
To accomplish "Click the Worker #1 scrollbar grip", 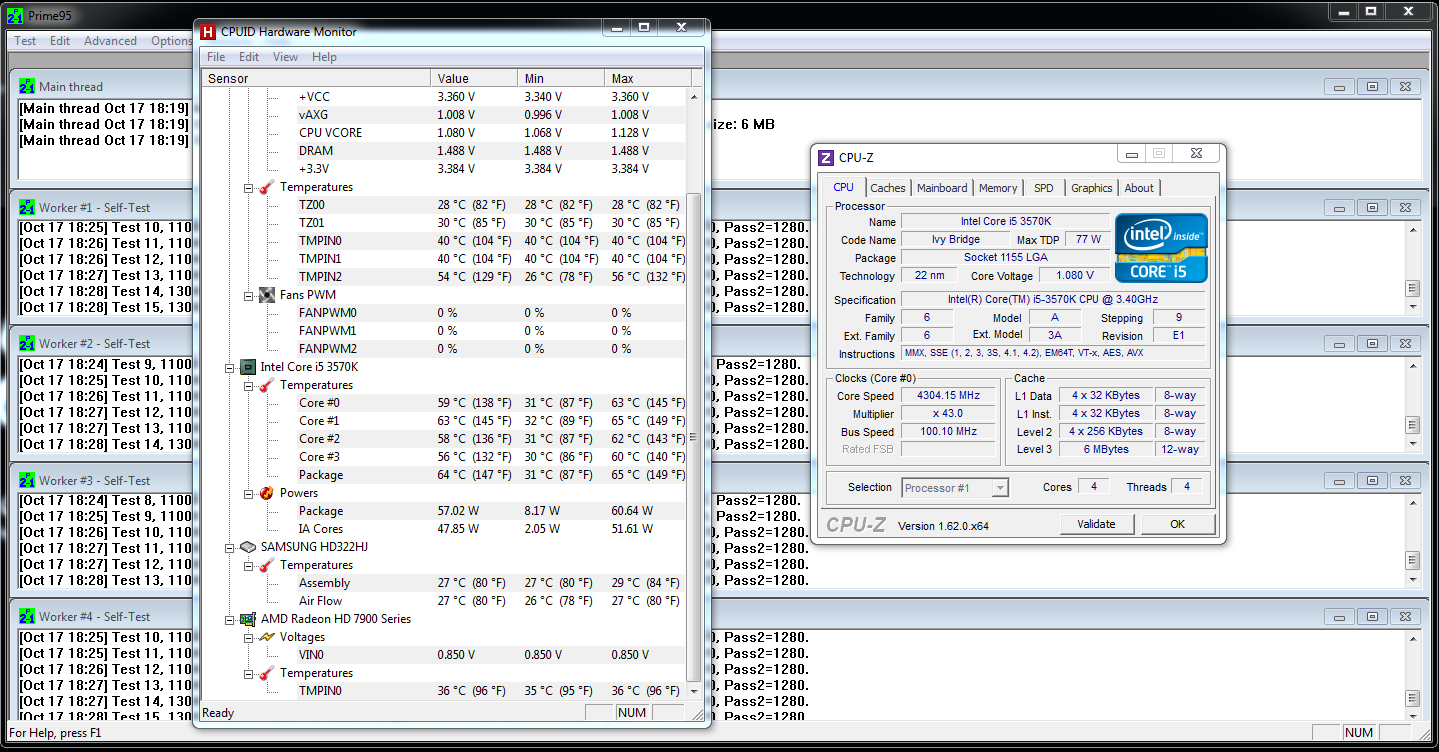I will pos(1412,288).
